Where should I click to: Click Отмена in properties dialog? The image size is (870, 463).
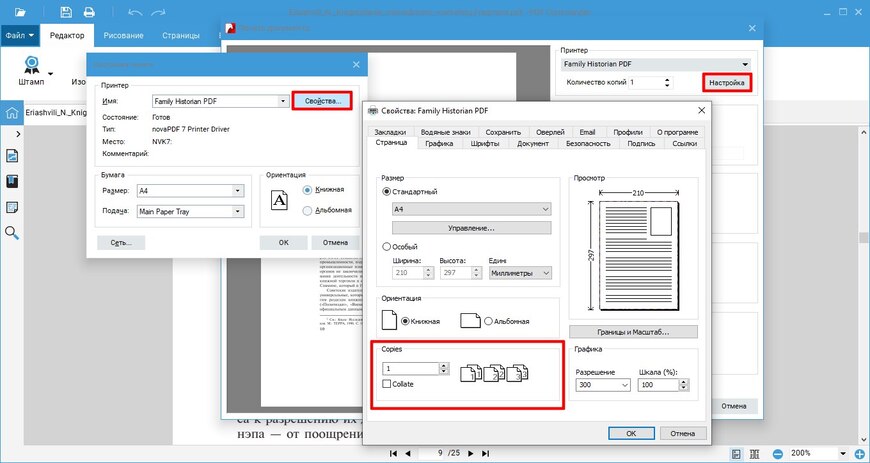point(682,433)
